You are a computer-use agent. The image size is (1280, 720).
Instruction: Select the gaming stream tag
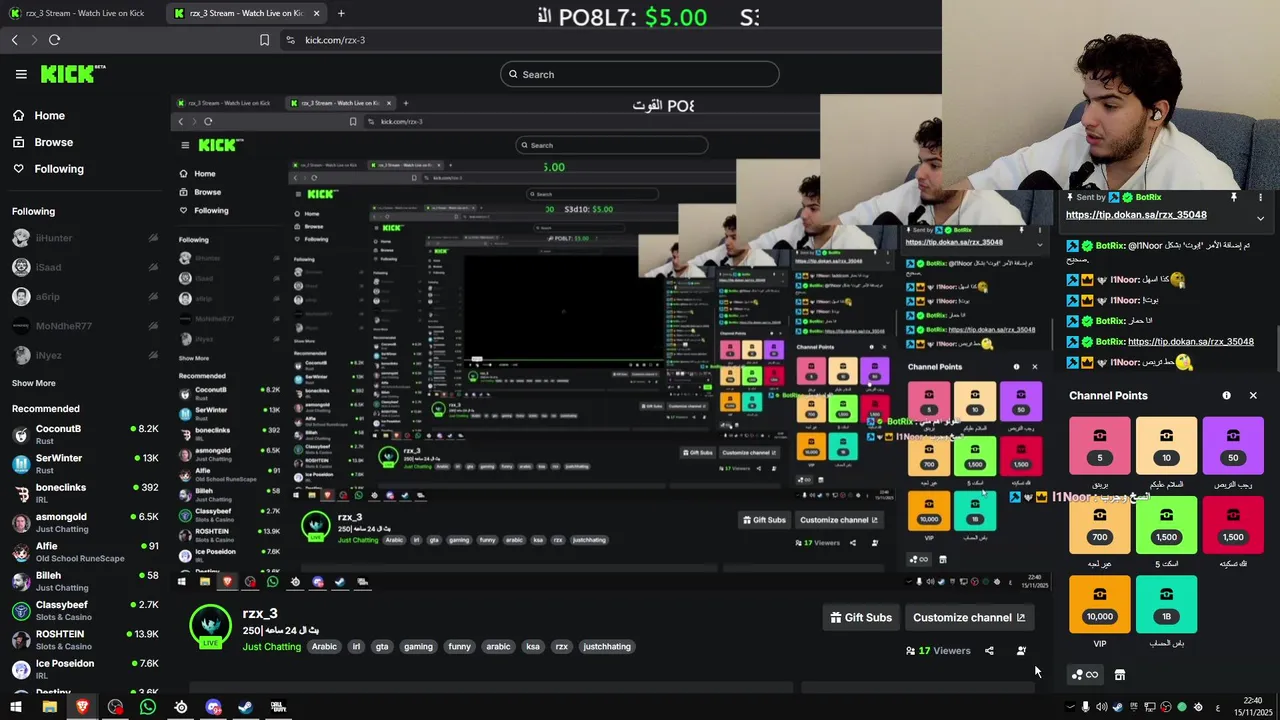click(418, 647)
